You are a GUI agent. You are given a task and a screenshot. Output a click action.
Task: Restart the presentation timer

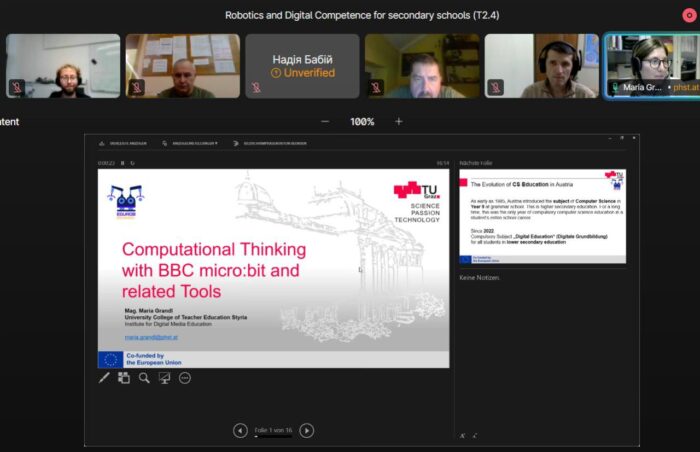133,162
